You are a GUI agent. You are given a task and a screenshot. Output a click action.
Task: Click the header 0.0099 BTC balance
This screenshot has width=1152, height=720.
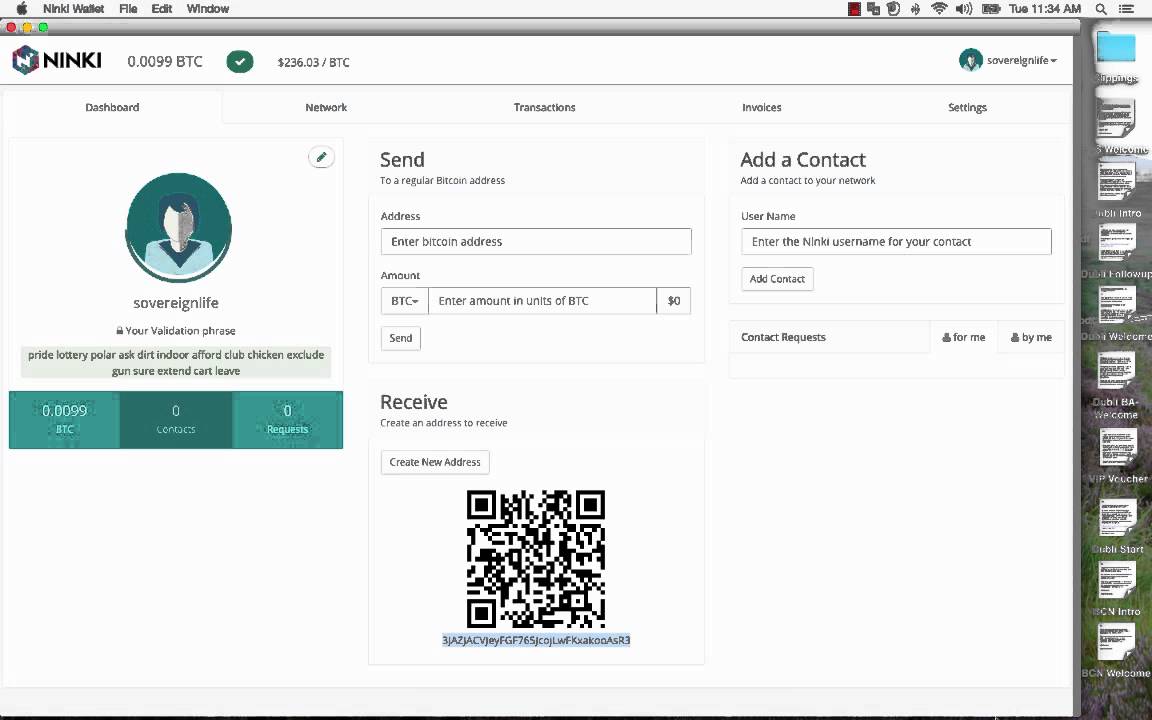165,62
